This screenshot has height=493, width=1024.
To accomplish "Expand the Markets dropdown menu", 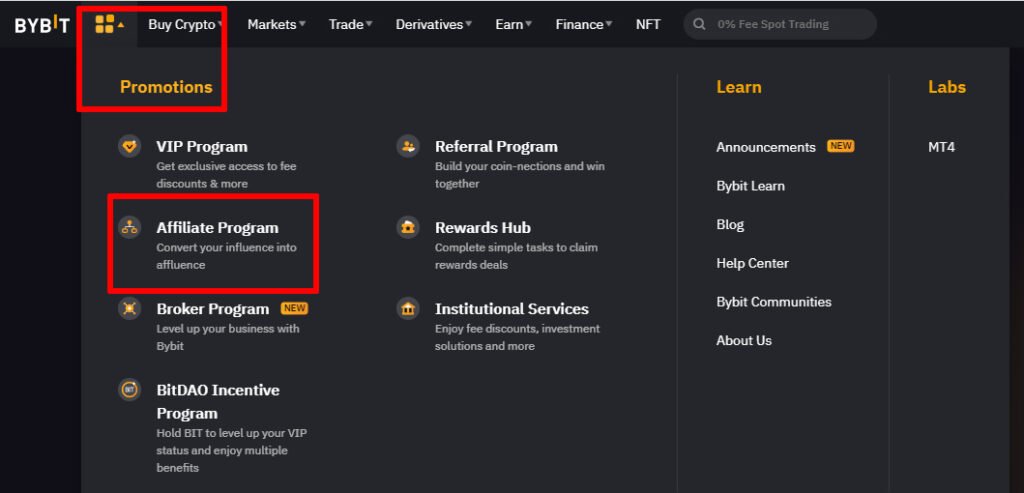I will (x=276, y=24).
